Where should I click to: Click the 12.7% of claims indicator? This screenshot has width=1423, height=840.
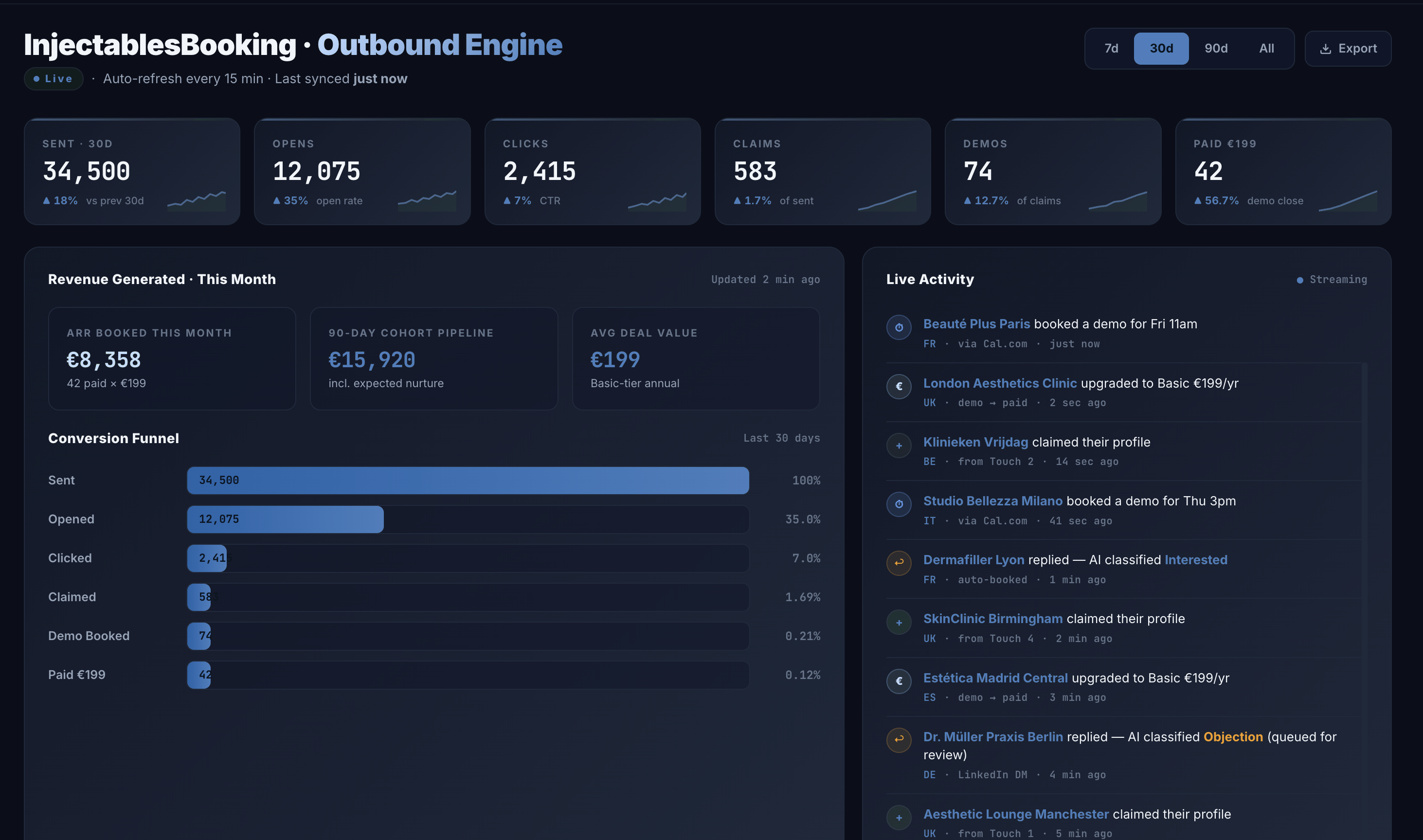[x=1012, y=201]
